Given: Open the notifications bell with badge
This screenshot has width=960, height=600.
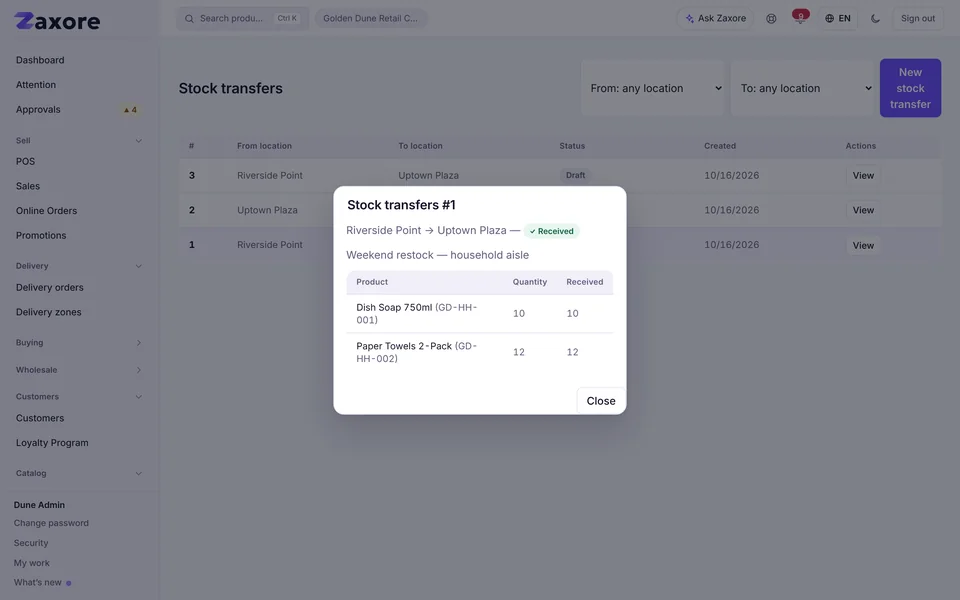Looking at the screenshot, I should coord(800,18).
